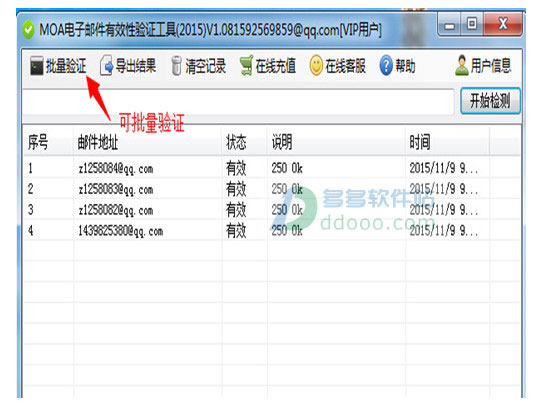Click the 开始检测 start detection button
545x414 pixels.
click(490, 101)
